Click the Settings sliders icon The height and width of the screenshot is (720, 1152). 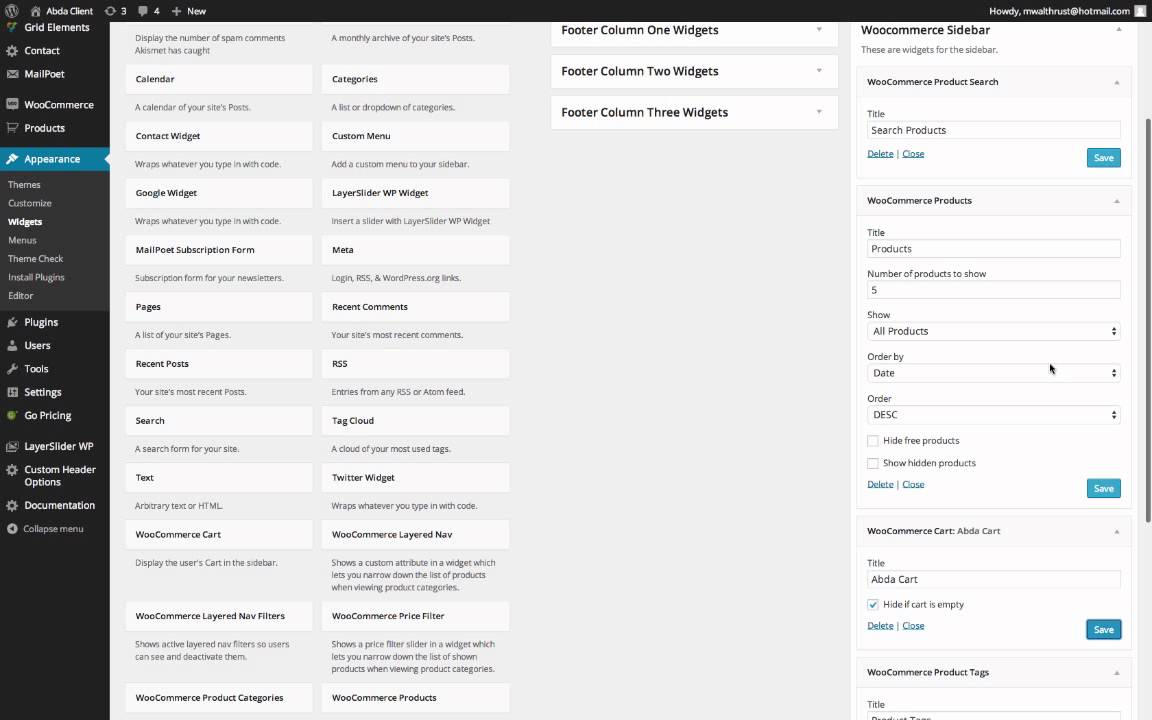coord(12,392)
